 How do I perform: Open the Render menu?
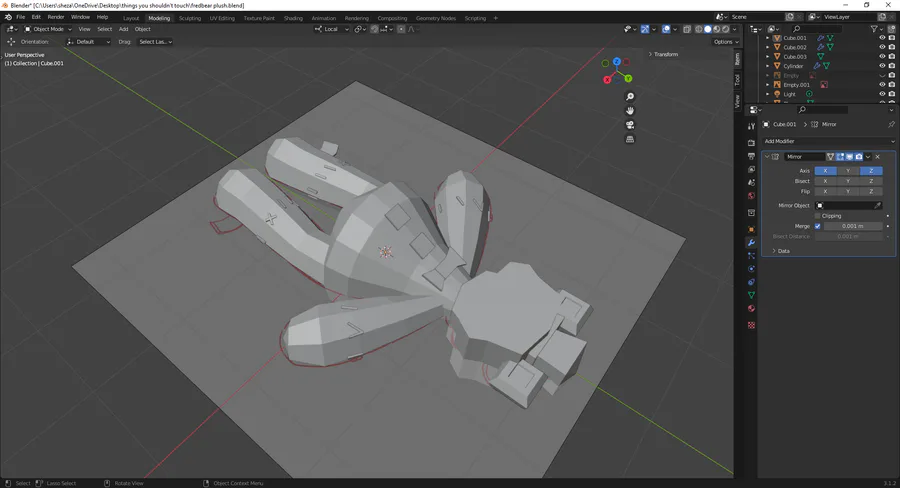(x=56, y=17)
